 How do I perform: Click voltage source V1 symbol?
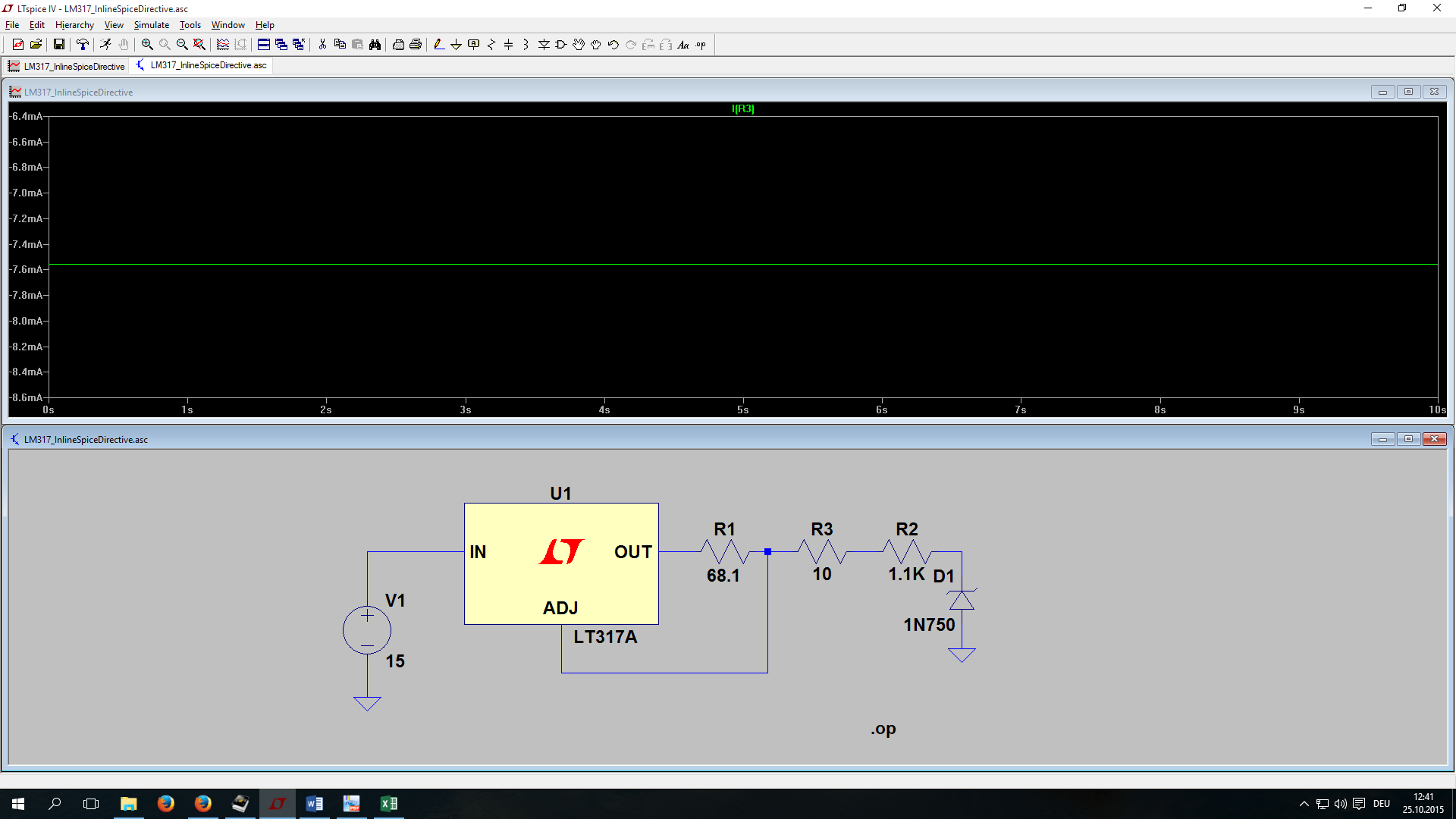point(367,630)
